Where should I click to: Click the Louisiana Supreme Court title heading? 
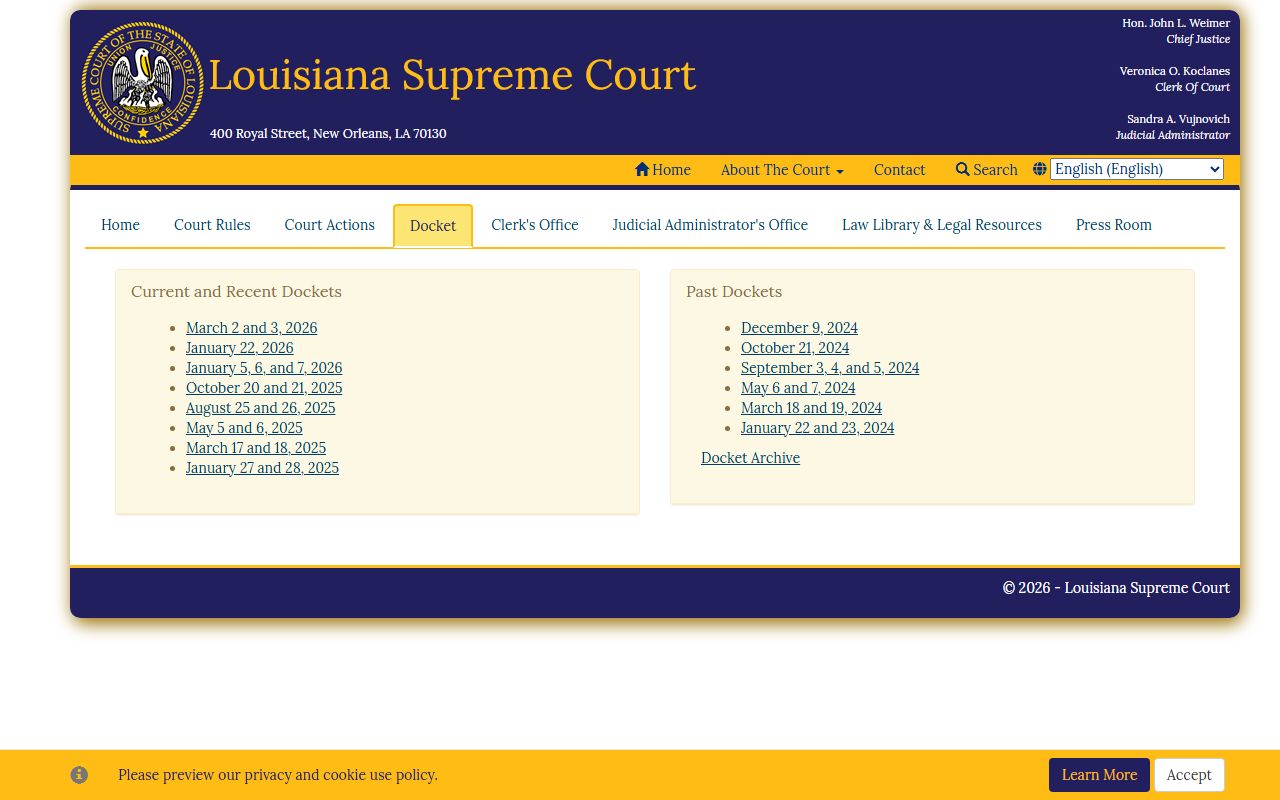452,75
